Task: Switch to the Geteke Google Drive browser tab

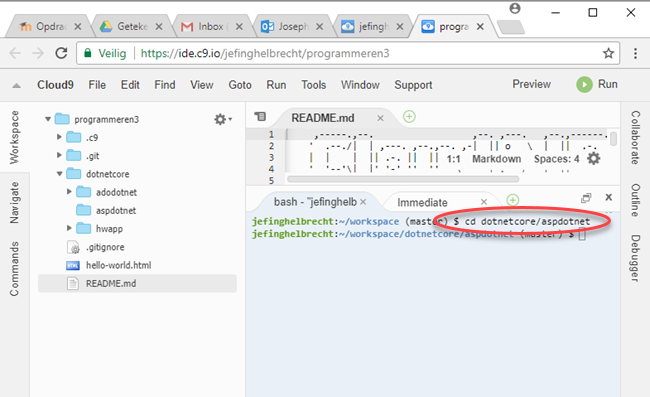Action: (x=132, y=27)
